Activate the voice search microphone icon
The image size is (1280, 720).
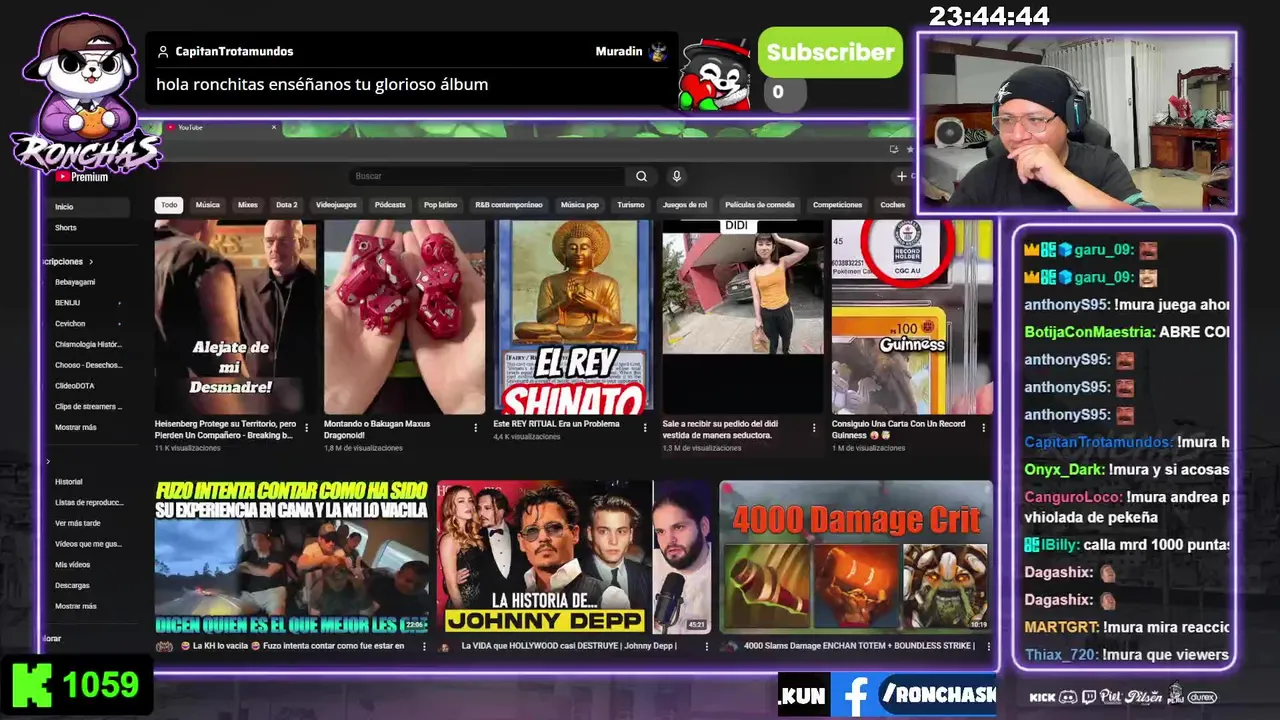pyautogui.click(x=677, y=176)
